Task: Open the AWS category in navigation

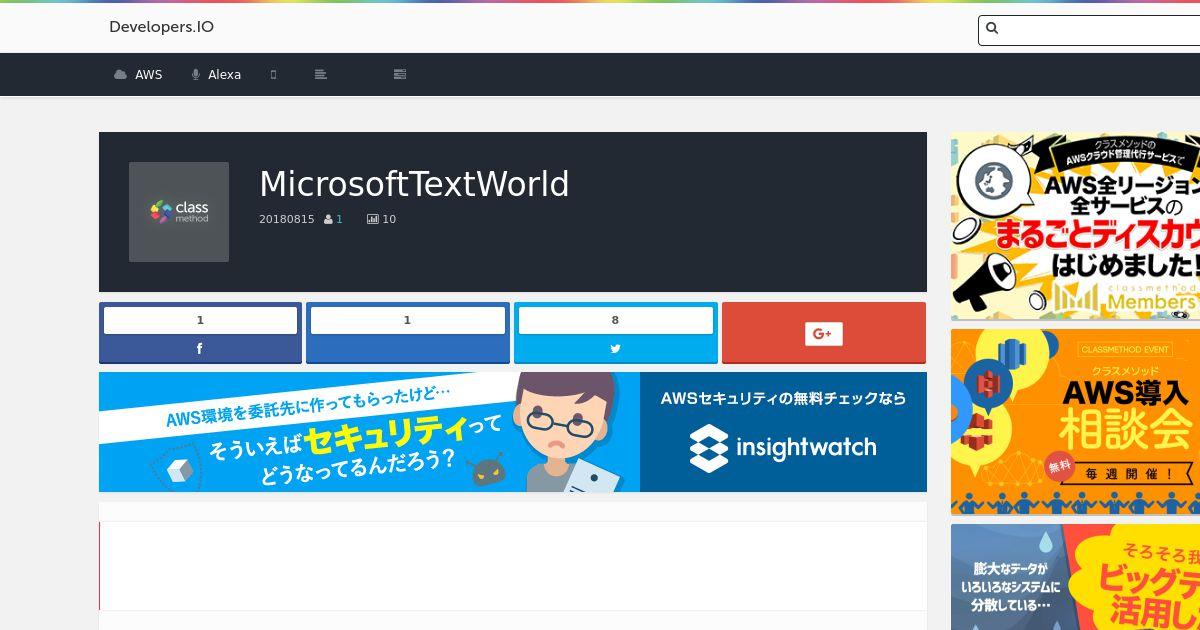Action: [x=138, y=74]
